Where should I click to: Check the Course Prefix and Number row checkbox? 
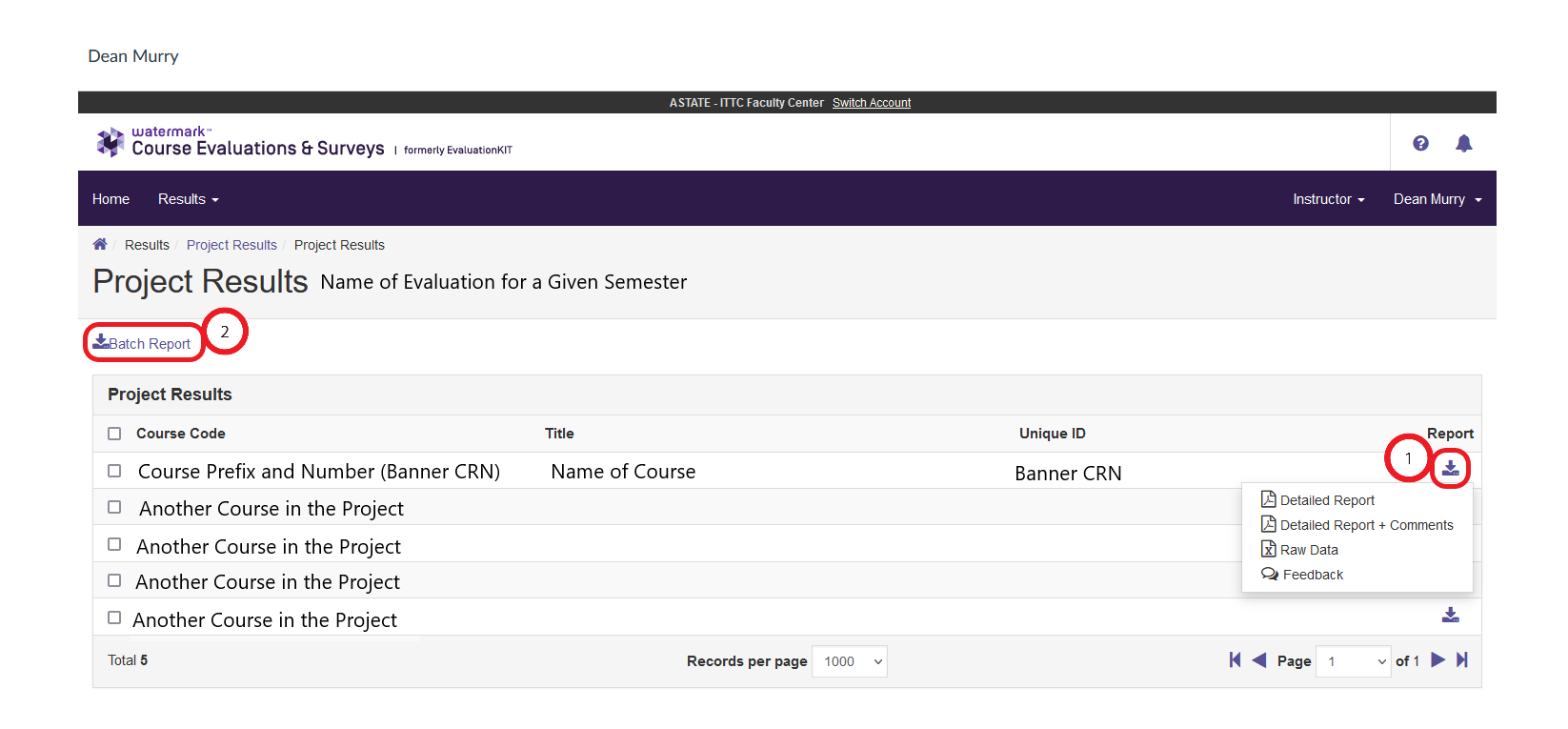pos(114,471)
